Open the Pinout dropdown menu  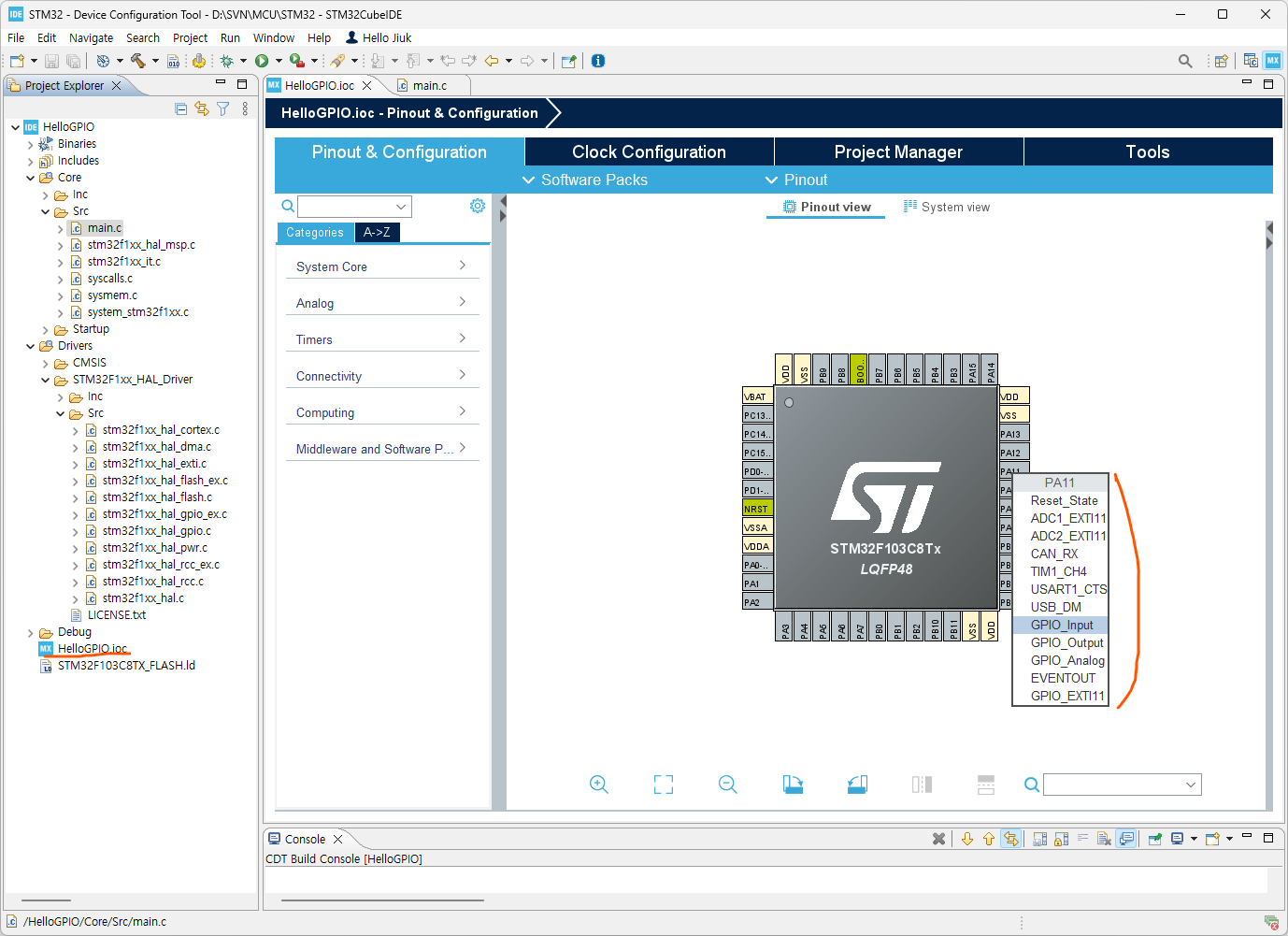796,180
